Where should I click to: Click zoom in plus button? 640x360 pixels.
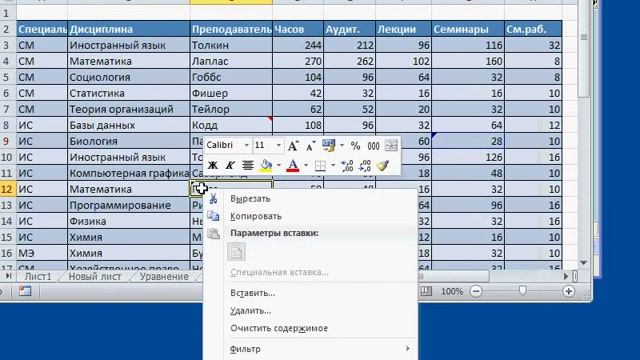[569, 291]
